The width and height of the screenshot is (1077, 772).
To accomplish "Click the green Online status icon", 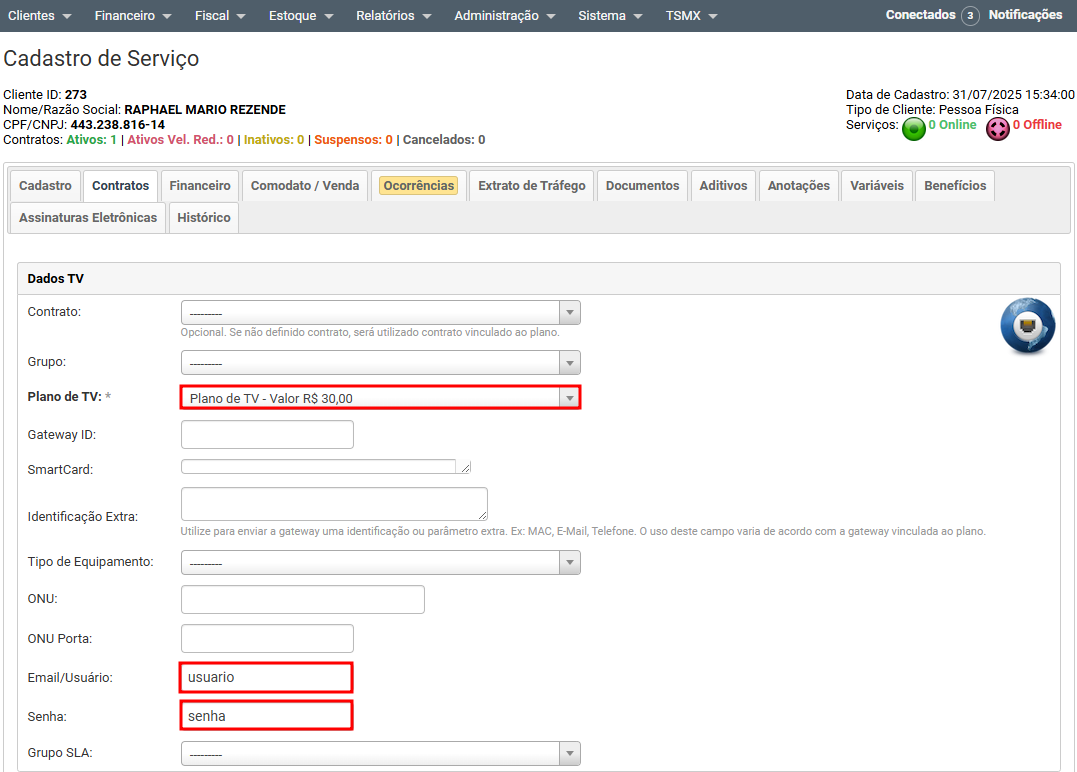I will point(913,129).
